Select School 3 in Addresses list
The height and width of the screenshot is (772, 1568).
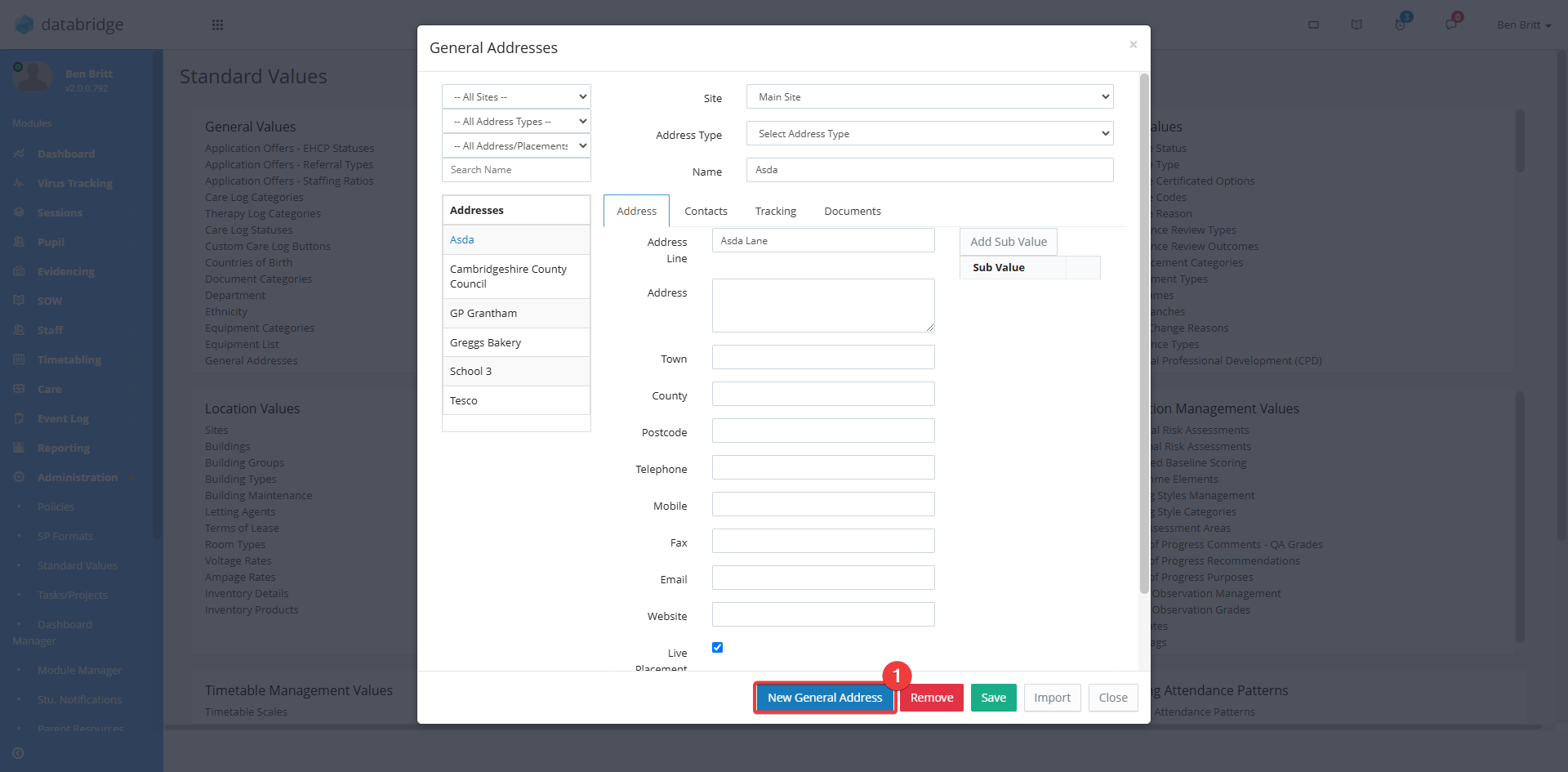(x=516, y=371)
